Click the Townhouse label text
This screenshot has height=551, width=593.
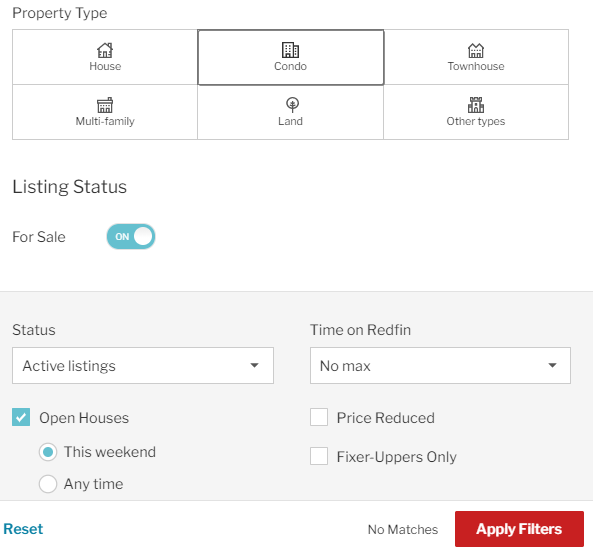[476, 66]
